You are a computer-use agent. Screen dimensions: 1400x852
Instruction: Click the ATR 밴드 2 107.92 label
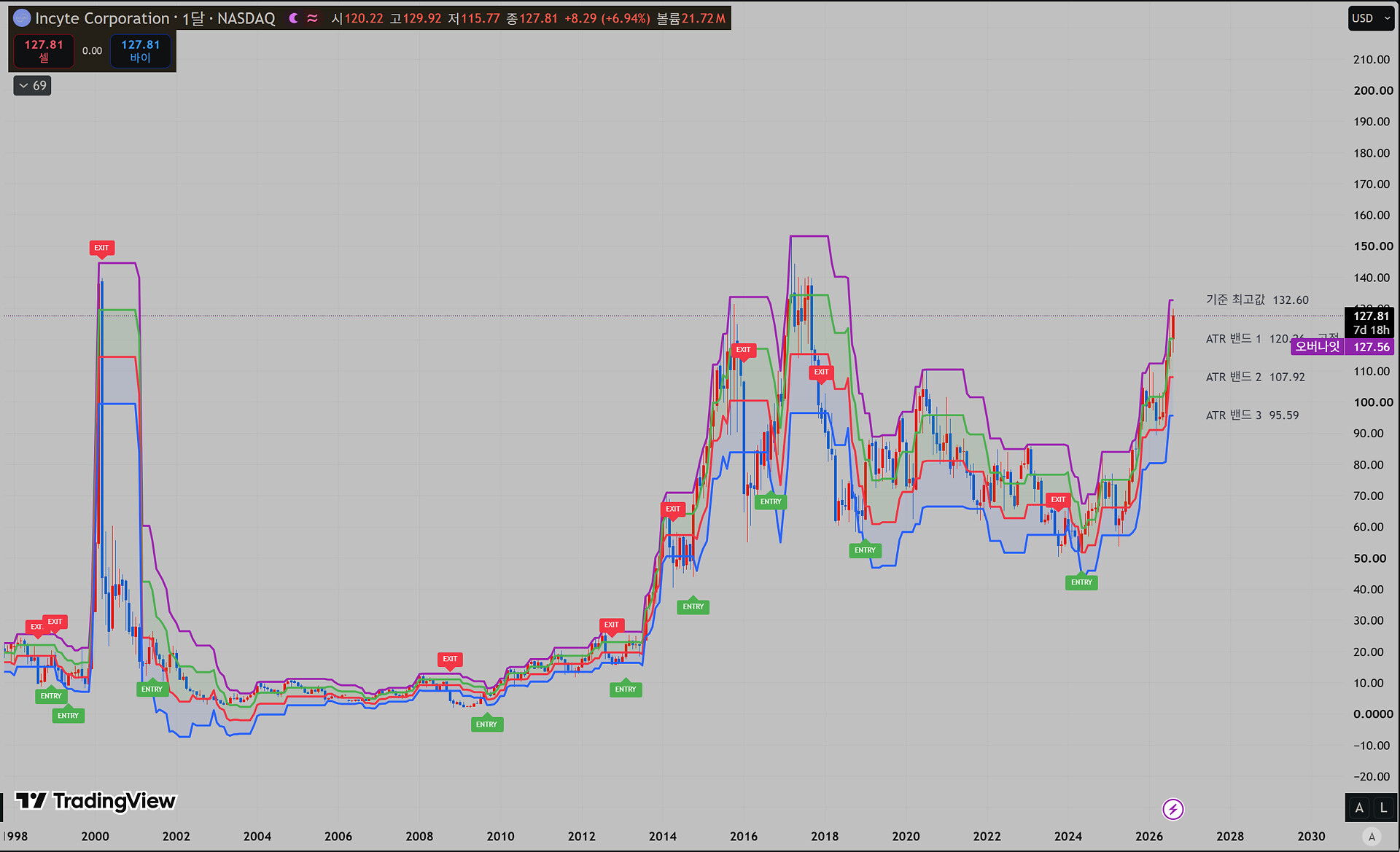pos(1255,377)
